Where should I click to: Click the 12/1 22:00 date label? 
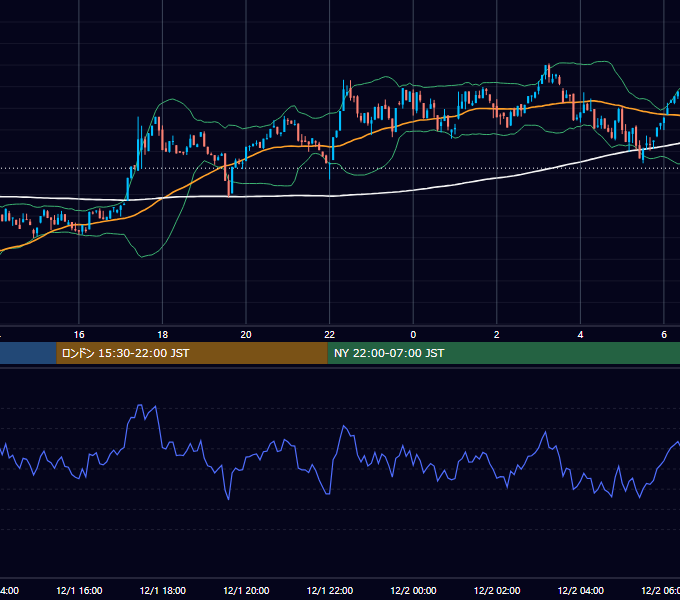tap(330, 590)
